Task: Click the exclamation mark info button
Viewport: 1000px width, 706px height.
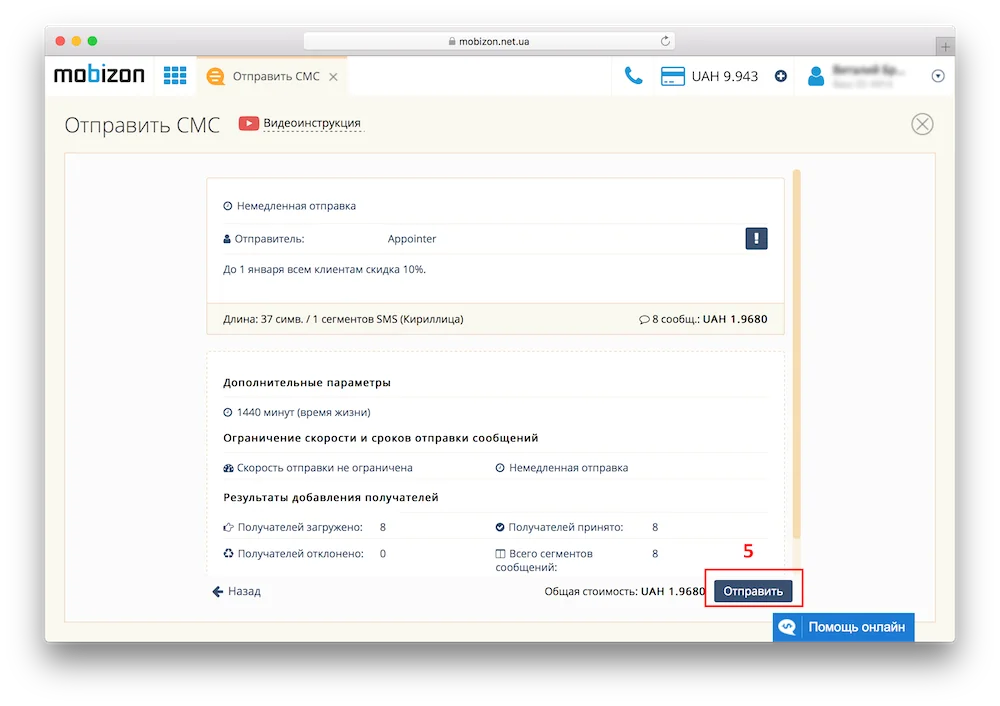Action: (x=756, y=239)
